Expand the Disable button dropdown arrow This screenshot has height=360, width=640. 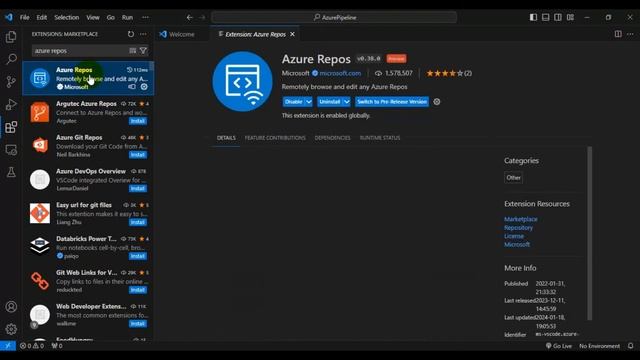coord(309,102)
